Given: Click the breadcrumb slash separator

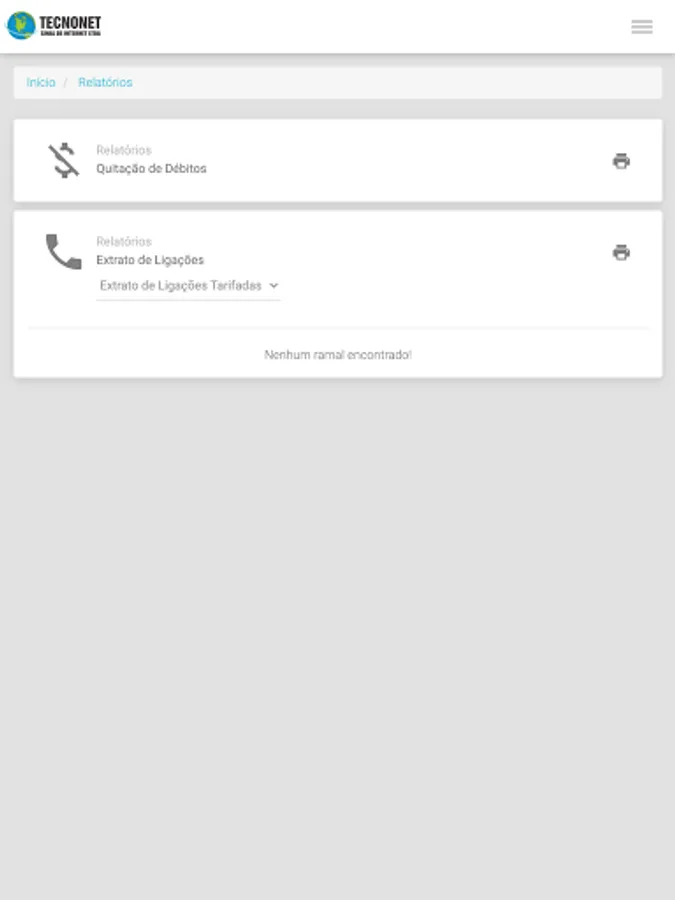Looking at the screenshot, I should 66,83.
